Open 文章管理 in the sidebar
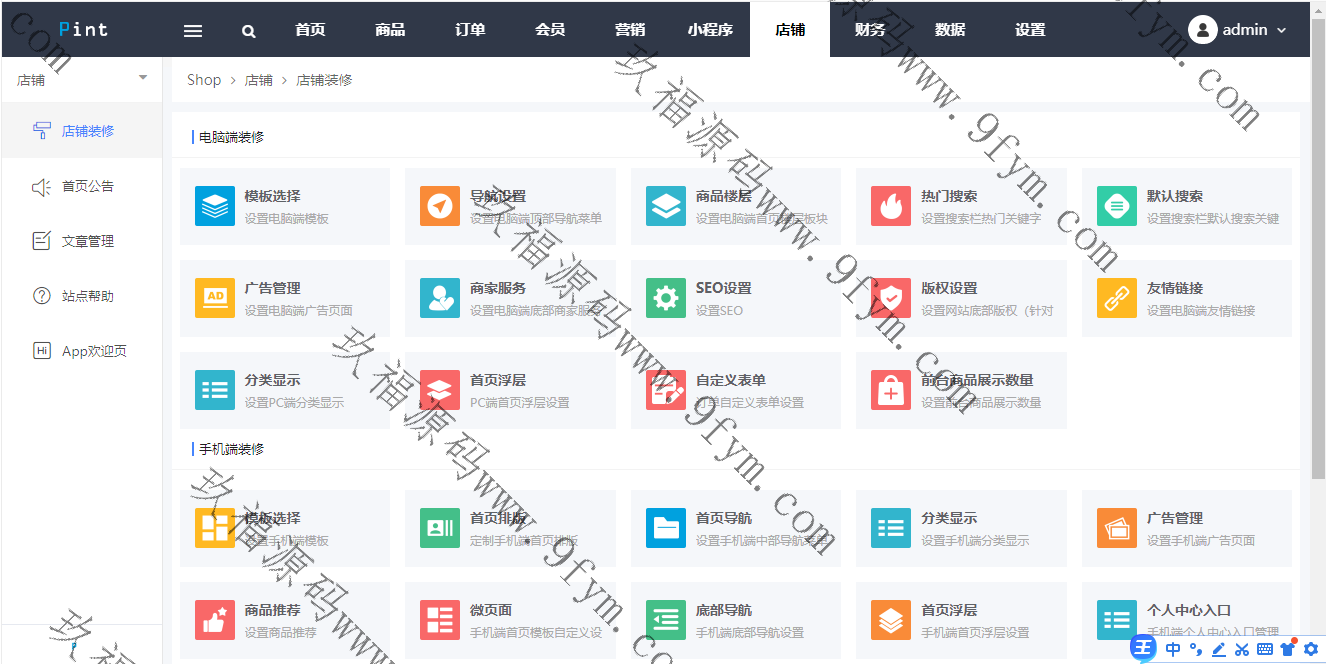The image size is (1326, 664). (x=88, y=241)
